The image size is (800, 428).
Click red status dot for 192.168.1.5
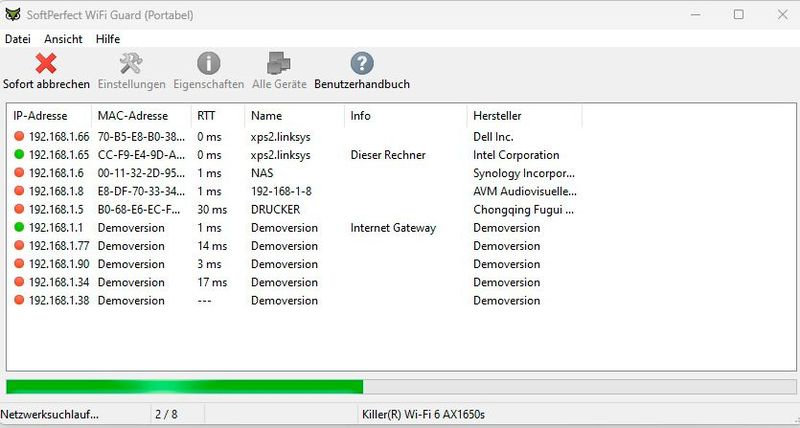[19, 209]
